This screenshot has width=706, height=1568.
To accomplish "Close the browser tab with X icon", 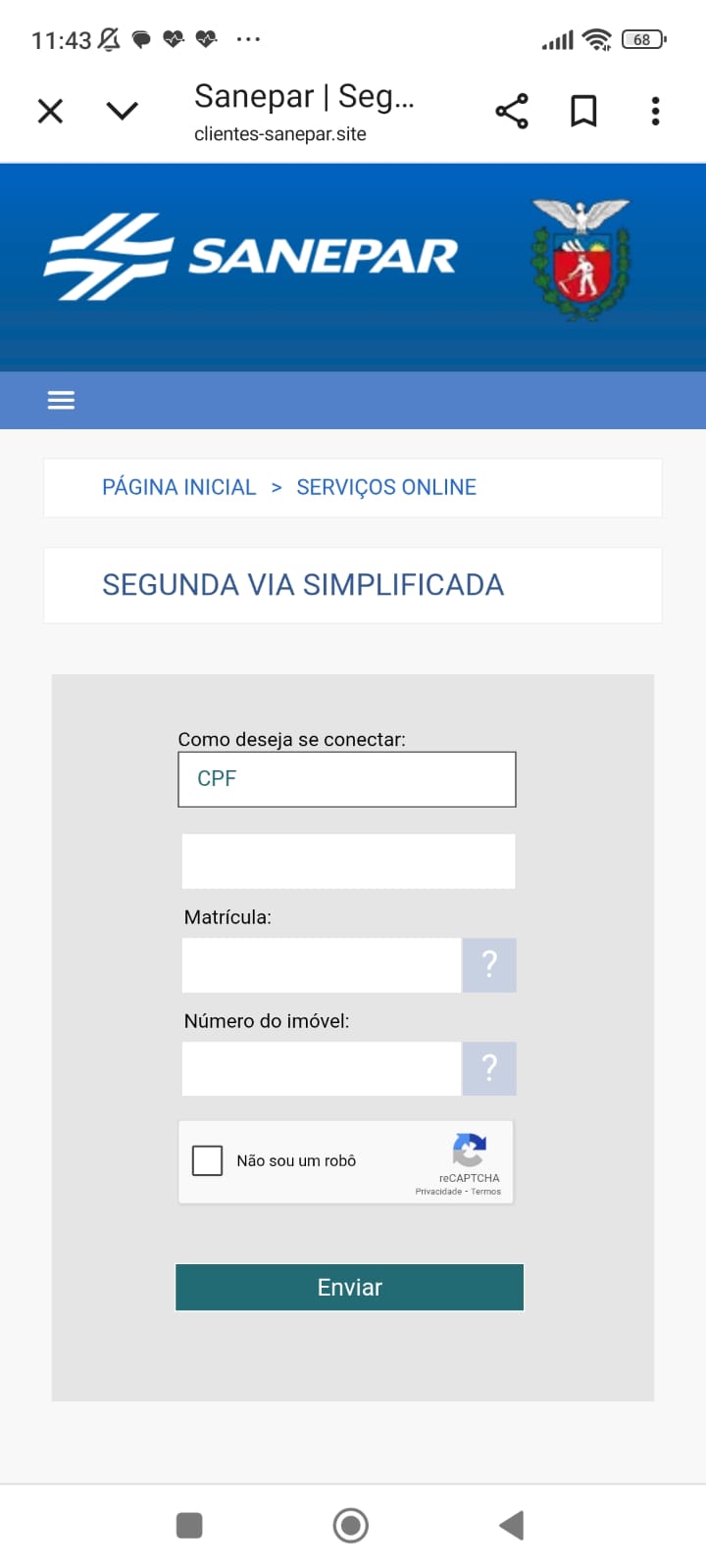I will coord(50,111).
